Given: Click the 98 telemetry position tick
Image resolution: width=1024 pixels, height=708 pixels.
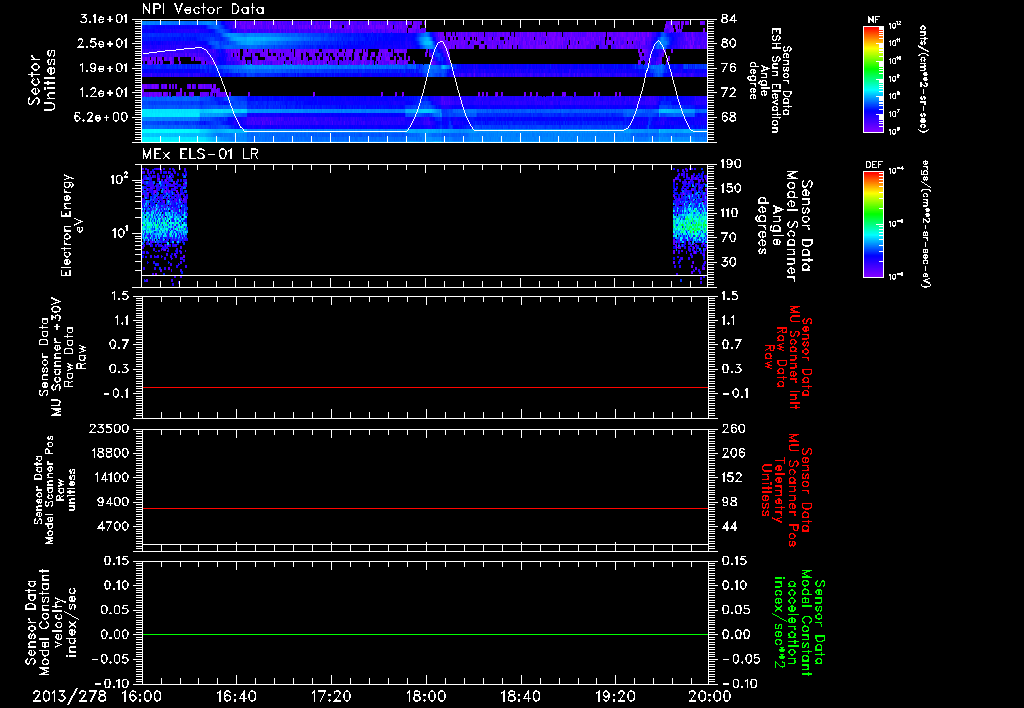Looking at the screenshot, I should coord(729,502).
